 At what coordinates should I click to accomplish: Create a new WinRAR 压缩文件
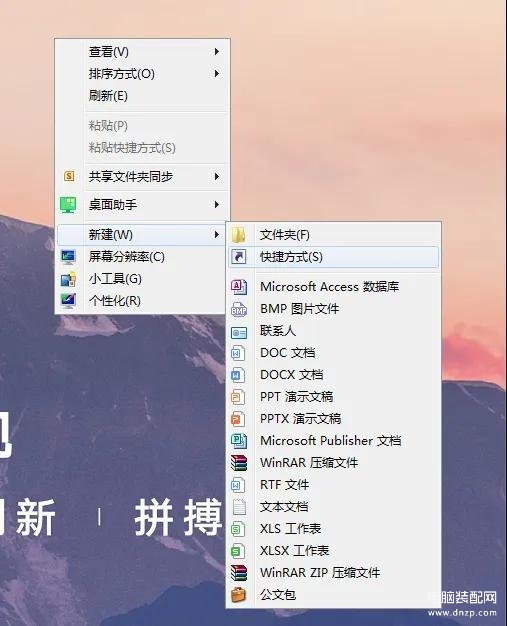334,463
